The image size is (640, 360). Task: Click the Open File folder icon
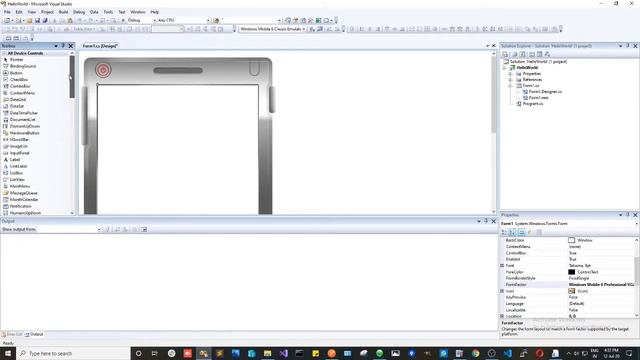(29, 20)
